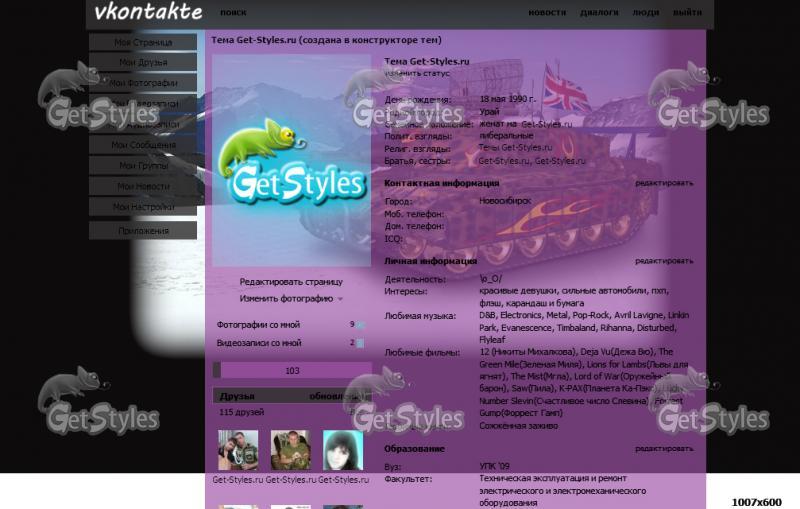
Task: Click the Деятельность value \o_O/
Action: pos(491,278)
